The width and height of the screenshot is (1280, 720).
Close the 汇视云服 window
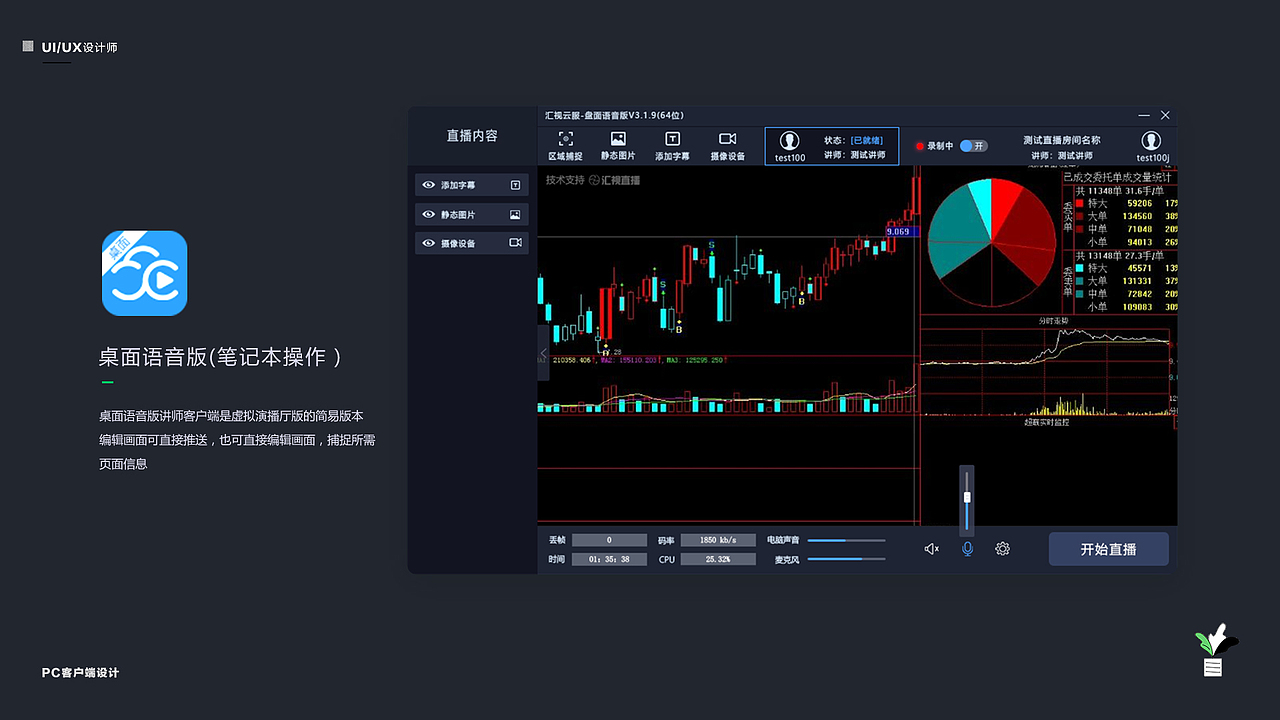[x=1165, y=115]
